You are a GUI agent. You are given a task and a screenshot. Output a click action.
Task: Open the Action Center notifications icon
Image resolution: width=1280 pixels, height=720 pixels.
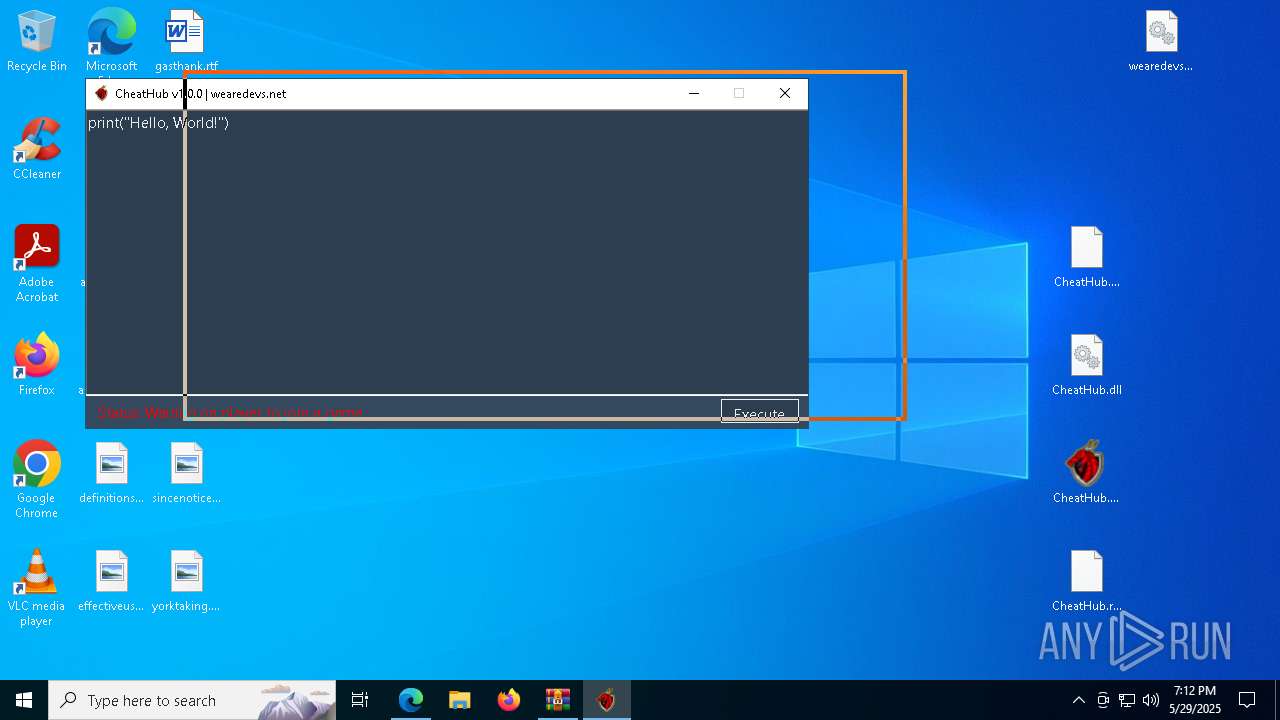click(1247, 700)
